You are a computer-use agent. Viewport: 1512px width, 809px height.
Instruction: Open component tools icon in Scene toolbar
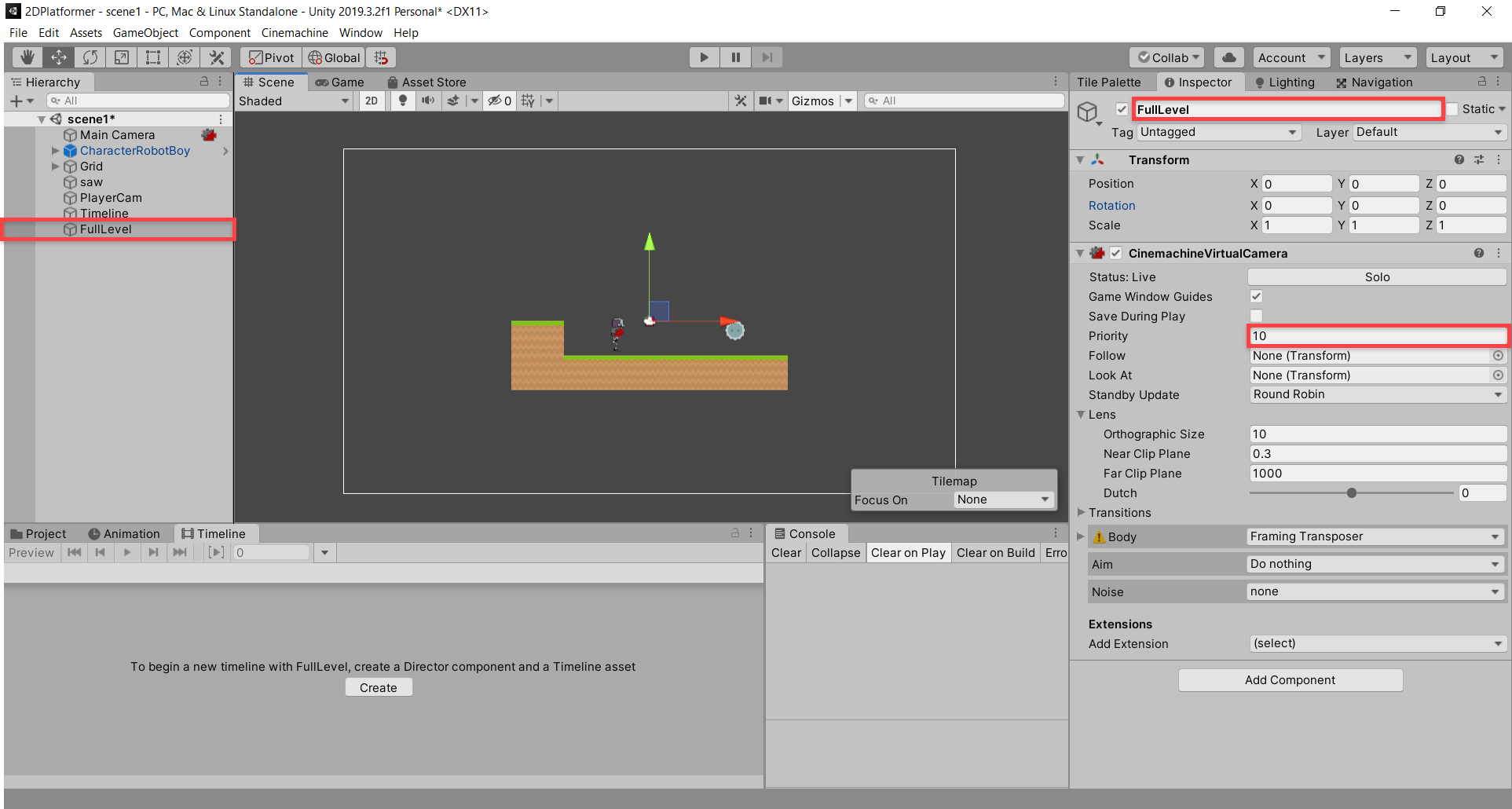coord(740,101)
